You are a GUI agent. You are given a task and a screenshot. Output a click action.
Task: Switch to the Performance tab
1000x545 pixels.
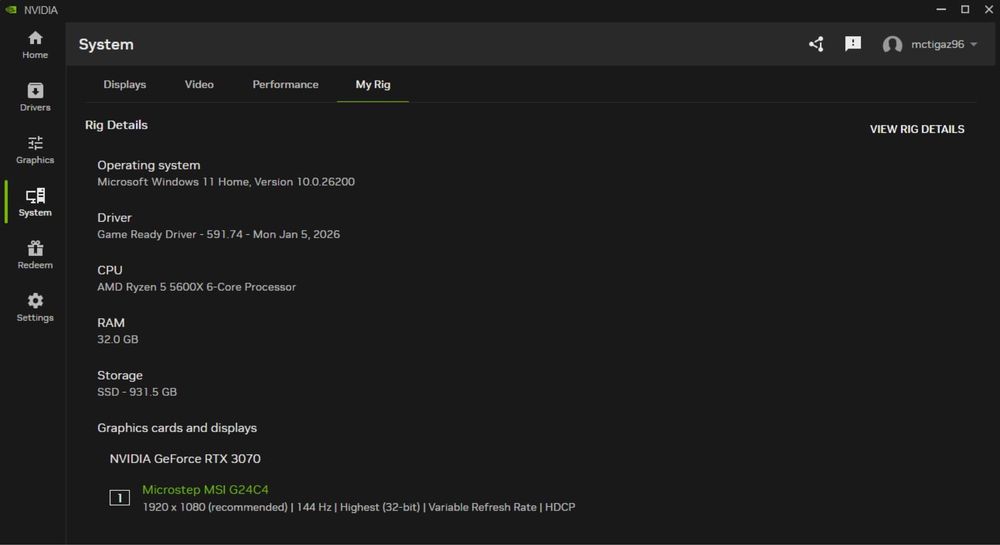(x=285, y=84)
